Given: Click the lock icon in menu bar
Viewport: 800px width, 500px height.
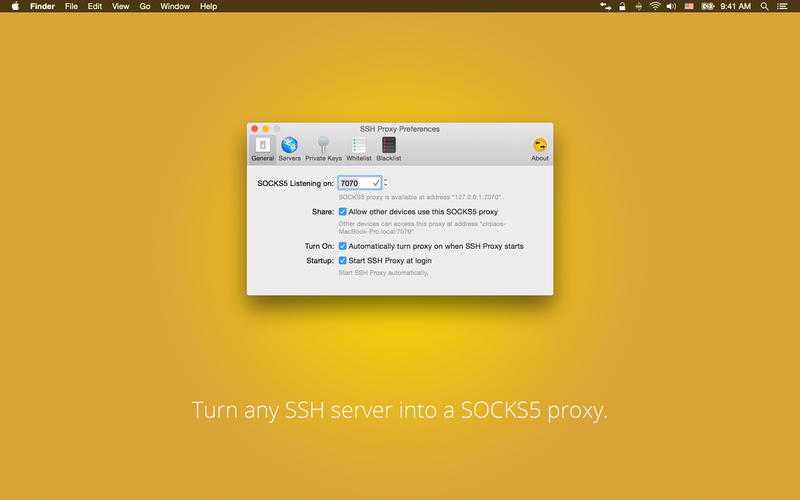Looking at the screenshot, I should tap(622, 6).
